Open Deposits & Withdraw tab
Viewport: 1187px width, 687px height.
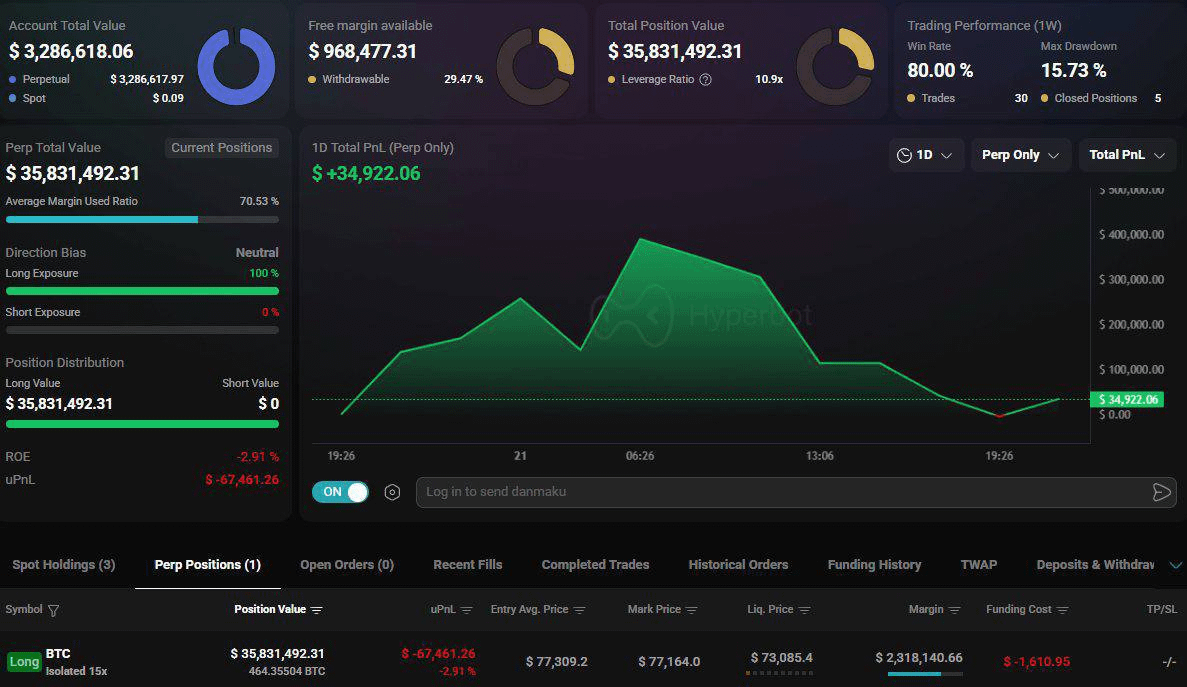(x=1095, y=564)
